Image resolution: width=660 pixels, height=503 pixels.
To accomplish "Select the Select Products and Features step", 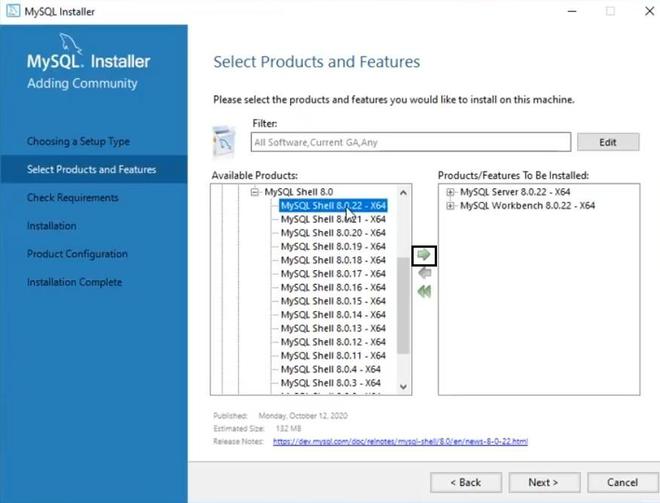I will 92,169.
